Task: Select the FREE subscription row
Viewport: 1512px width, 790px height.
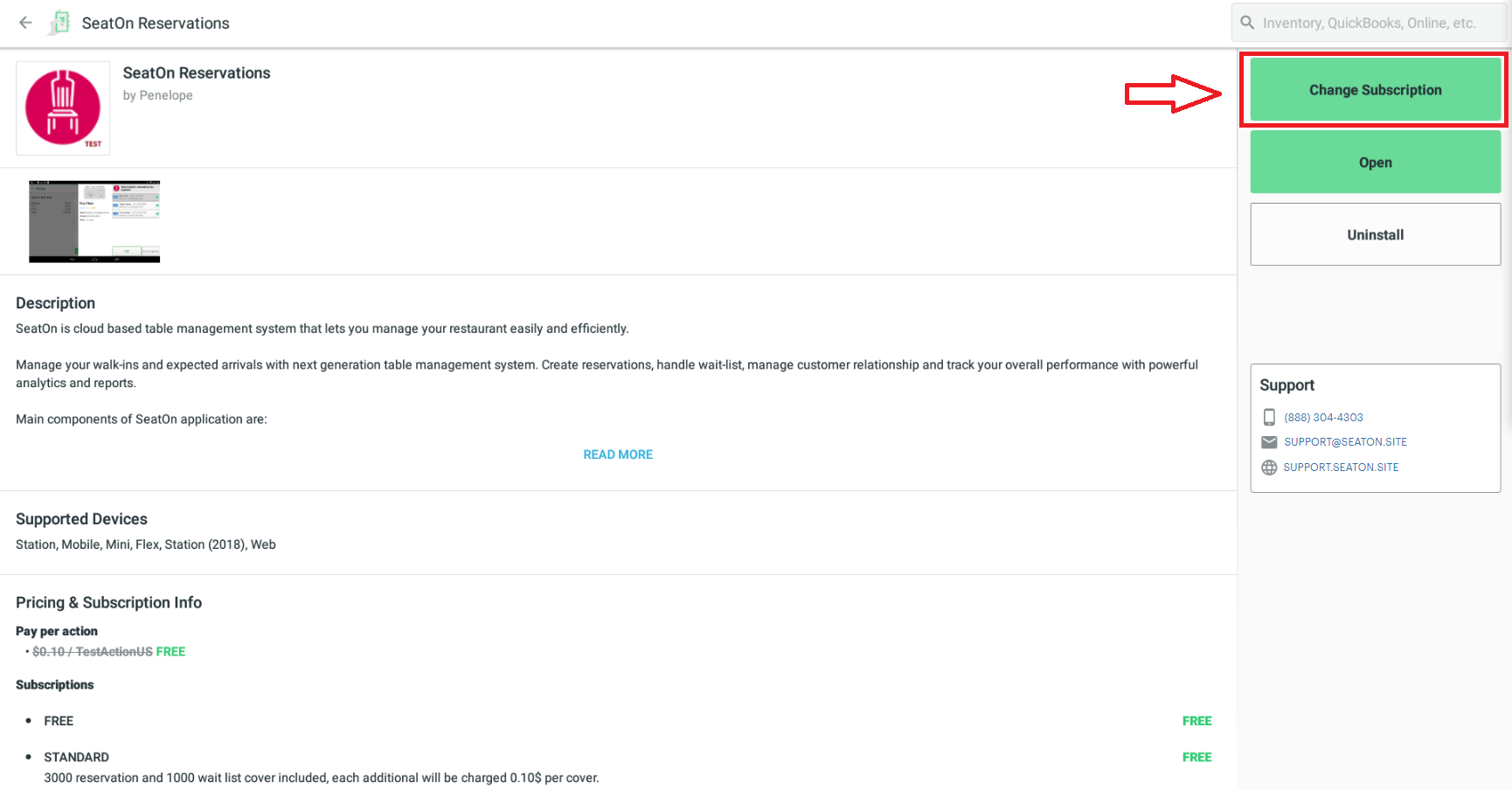Action: click(x=618, y=721)
